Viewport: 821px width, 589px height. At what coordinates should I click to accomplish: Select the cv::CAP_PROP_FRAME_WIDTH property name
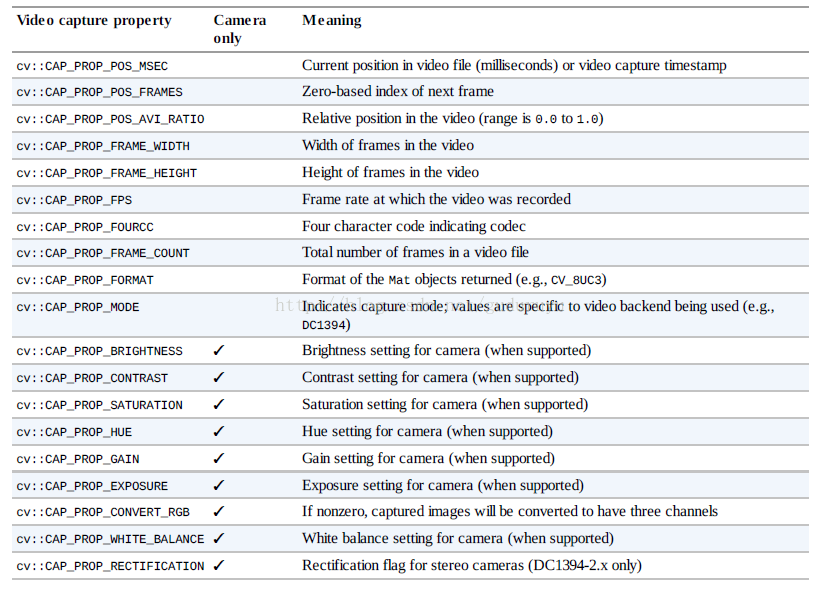coord(103,146)
